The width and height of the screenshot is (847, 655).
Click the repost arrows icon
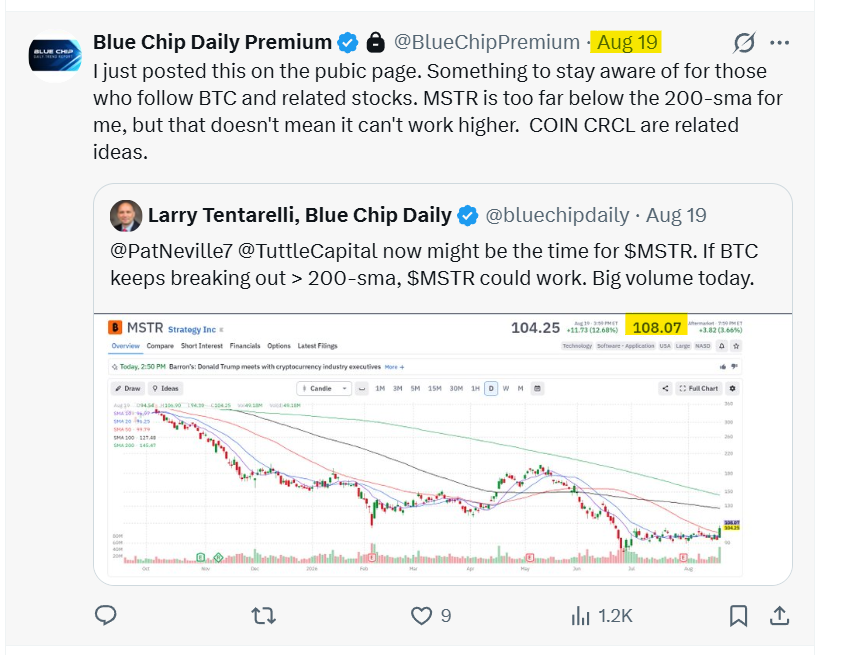pos(264,616)
